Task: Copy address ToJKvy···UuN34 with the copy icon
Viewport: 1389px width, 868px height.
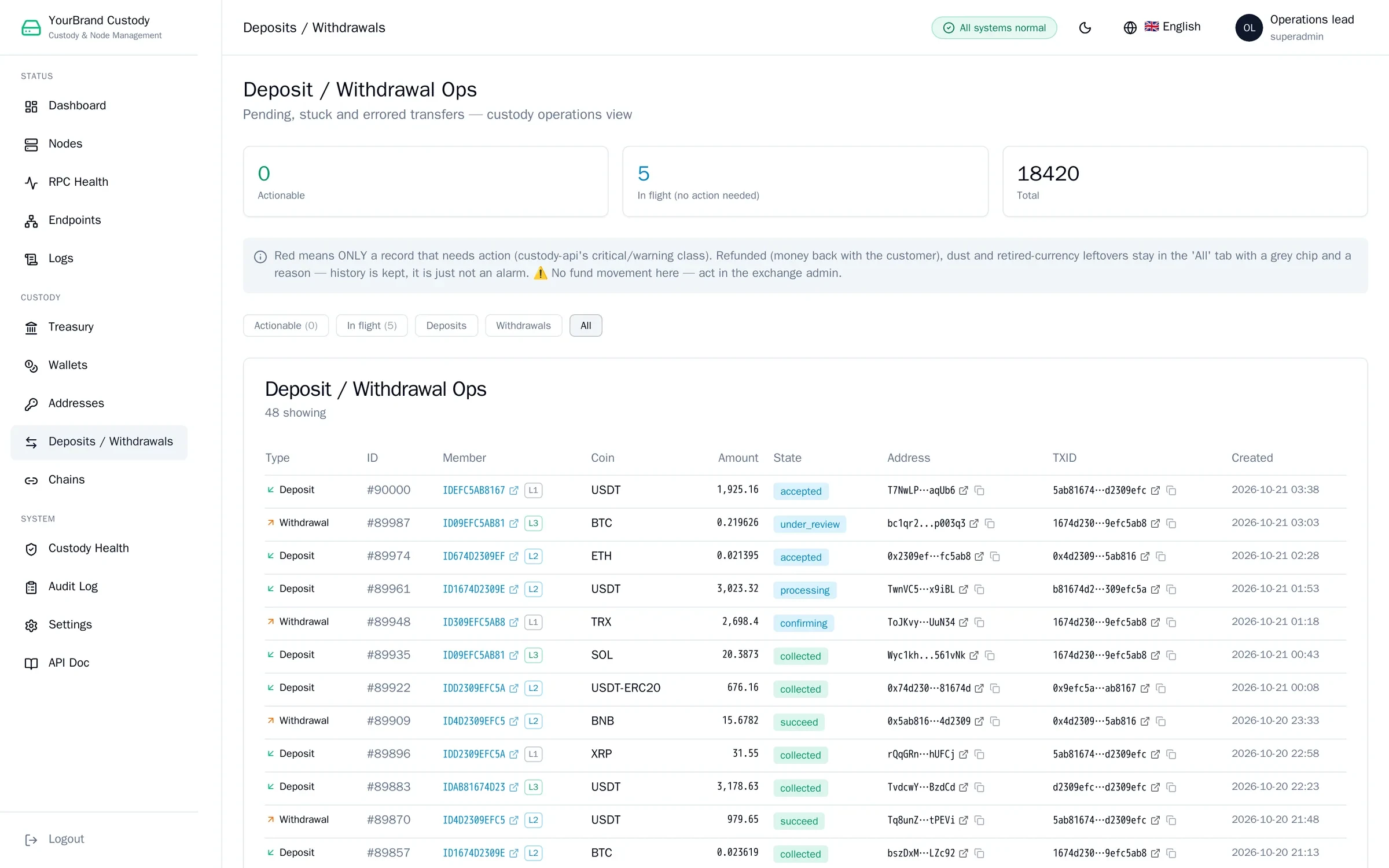Action: (979, 622)
